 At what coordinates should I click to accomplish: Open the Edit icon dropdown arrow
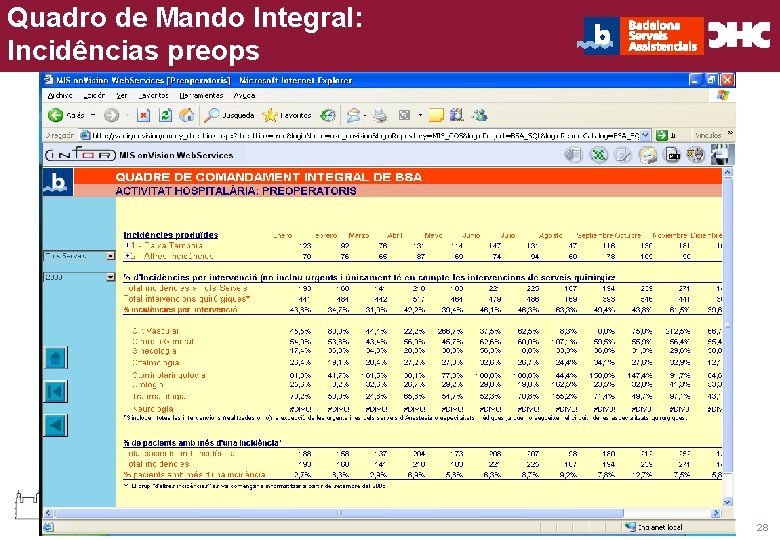(420, 116)
